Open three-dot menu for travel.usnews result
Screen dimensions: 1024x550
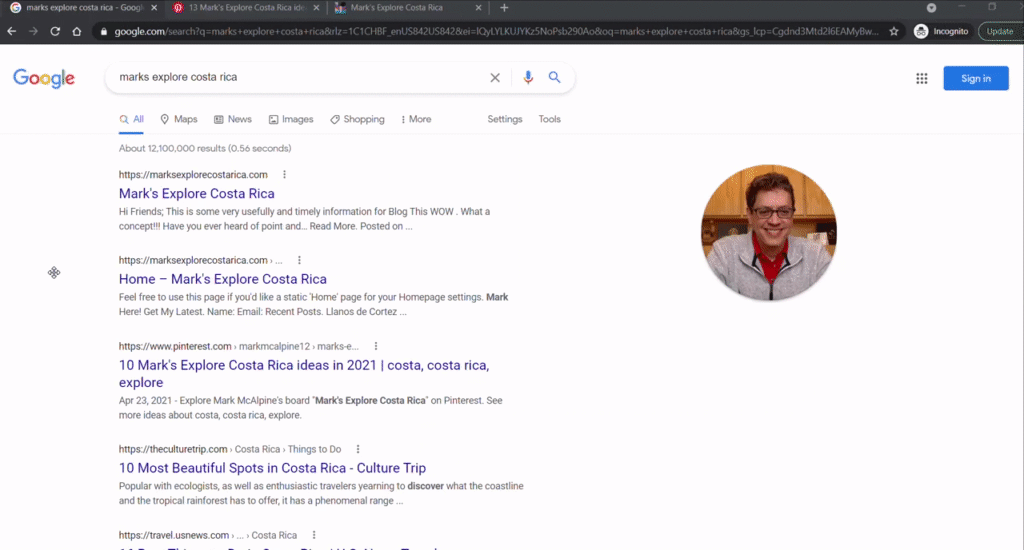[314, 535]
